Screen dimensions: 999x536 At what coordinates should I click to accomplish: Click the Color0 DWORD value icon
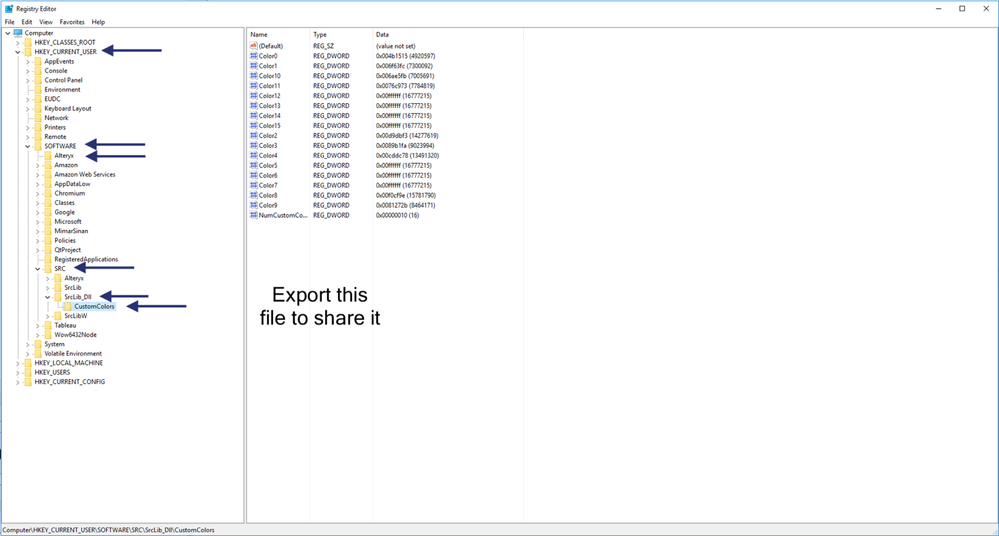click(x=254, y=56)
